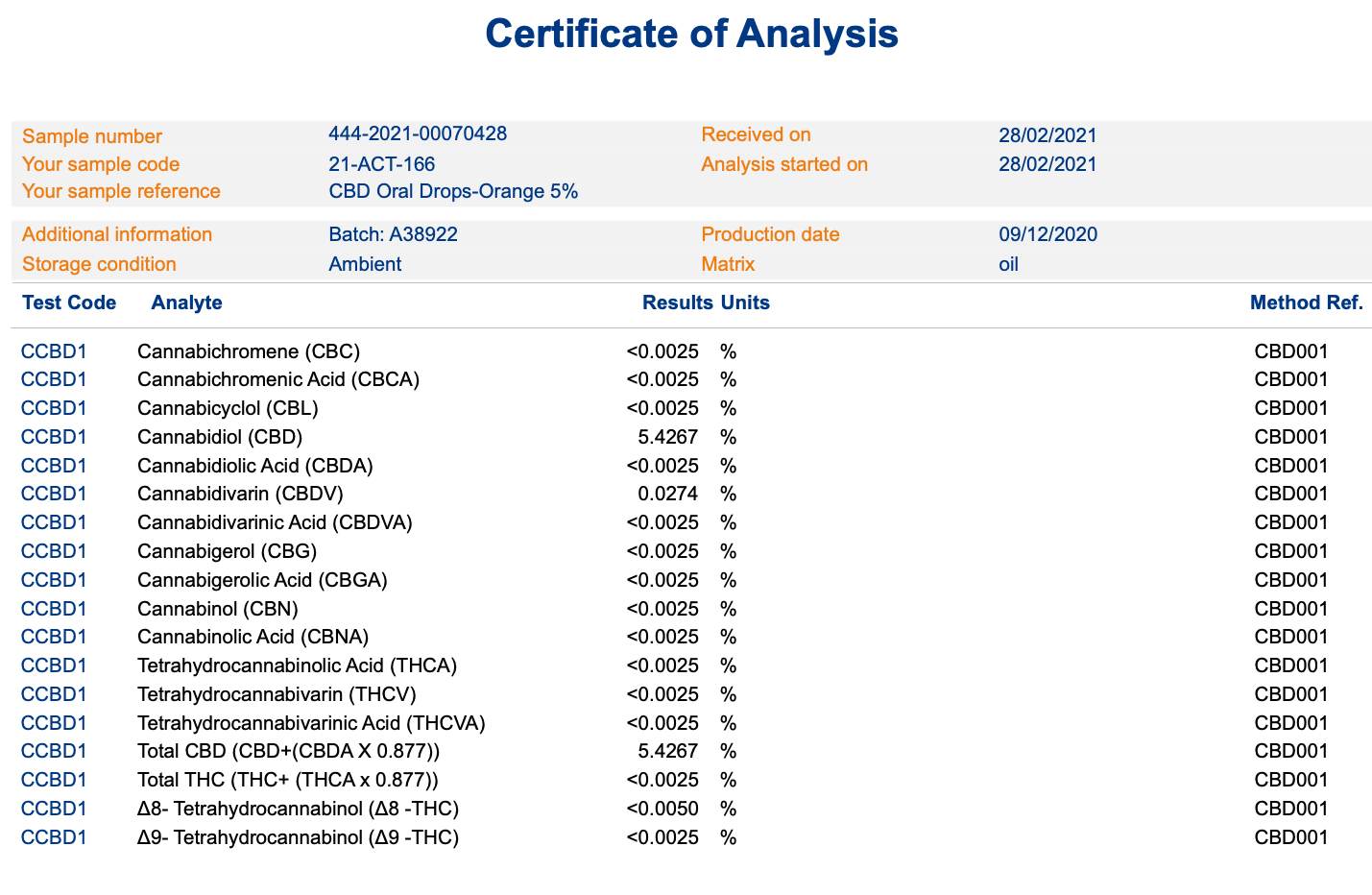Click the production date 09/12/2020
The height and width of the screenshot is (895, 1372).
1047,234
